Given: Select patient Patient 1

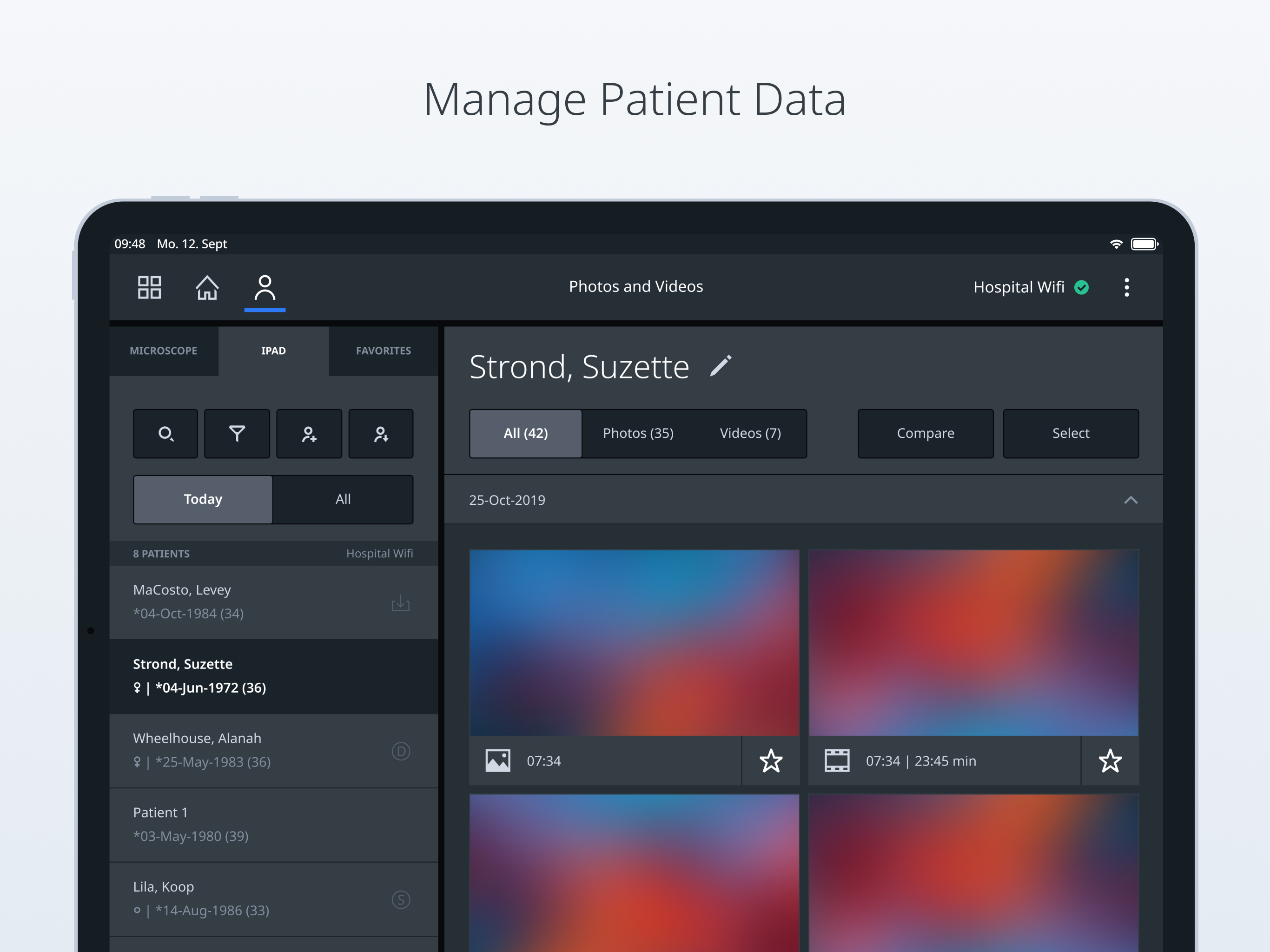Looking at the screenshot, I should click(x=274, y=825).
